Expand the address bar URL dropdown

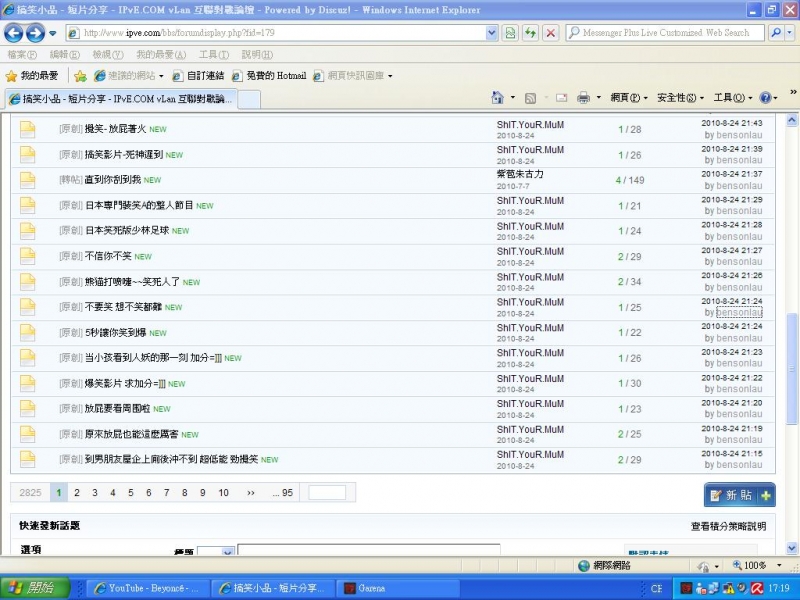[491, 33]
